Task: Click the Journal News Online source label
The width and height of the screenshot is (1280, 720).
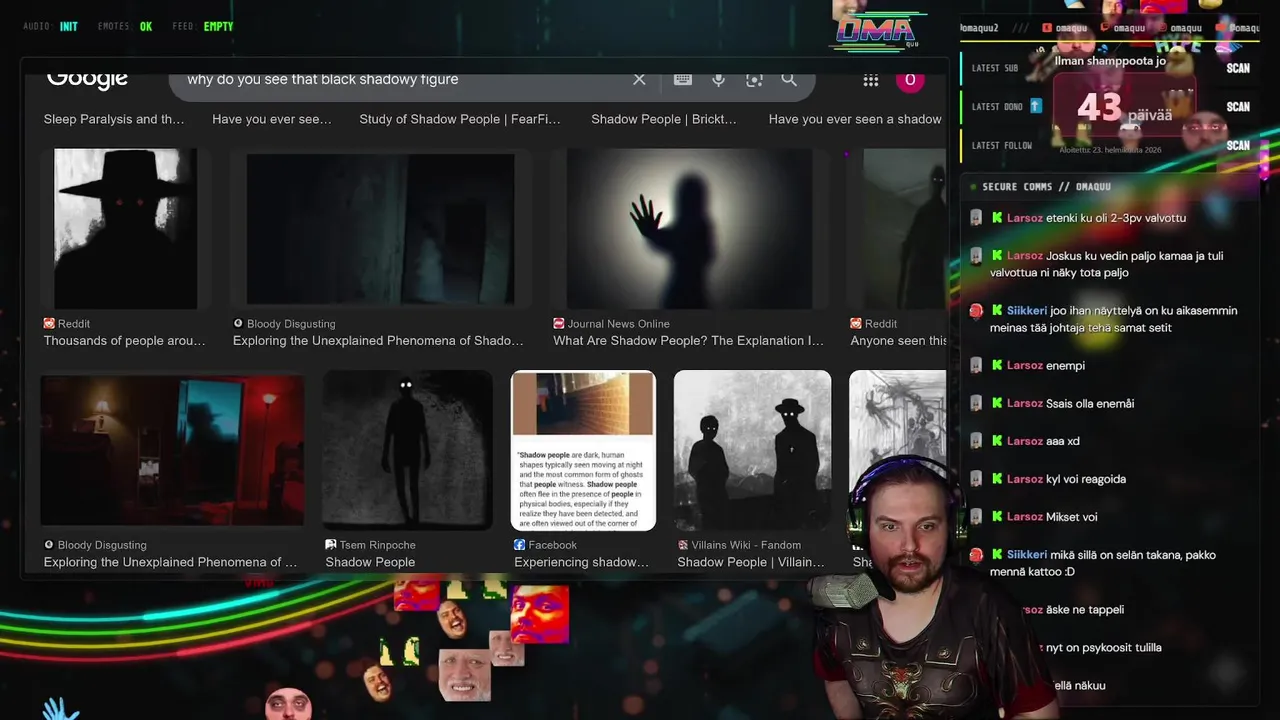Action: point(618,324)
